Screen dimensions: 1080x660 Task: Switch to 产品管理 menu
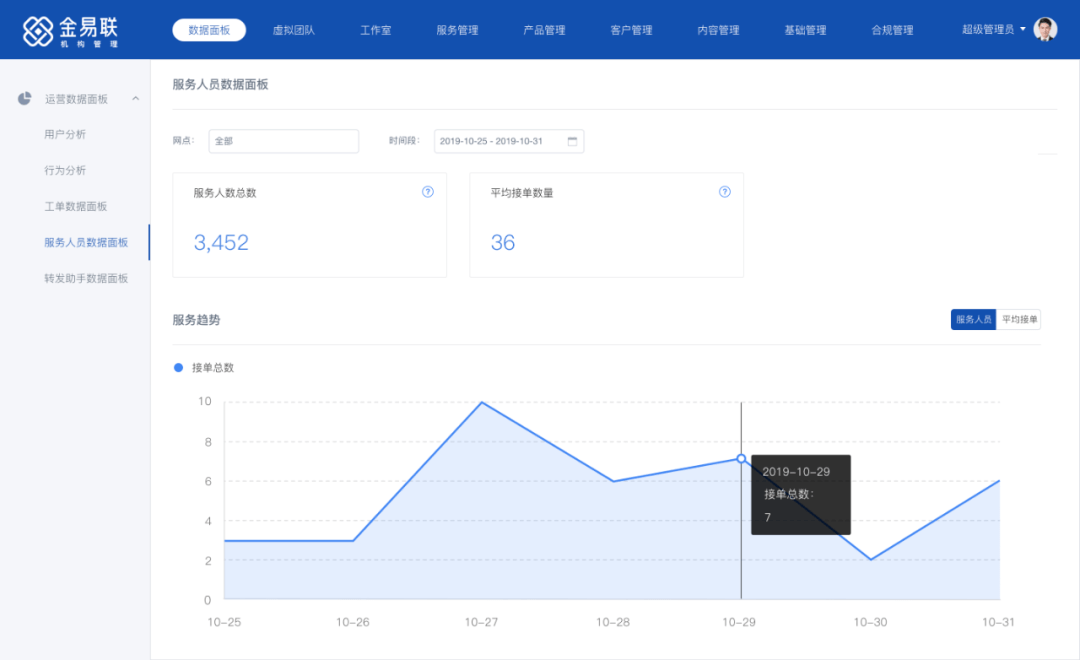[544, 30]
